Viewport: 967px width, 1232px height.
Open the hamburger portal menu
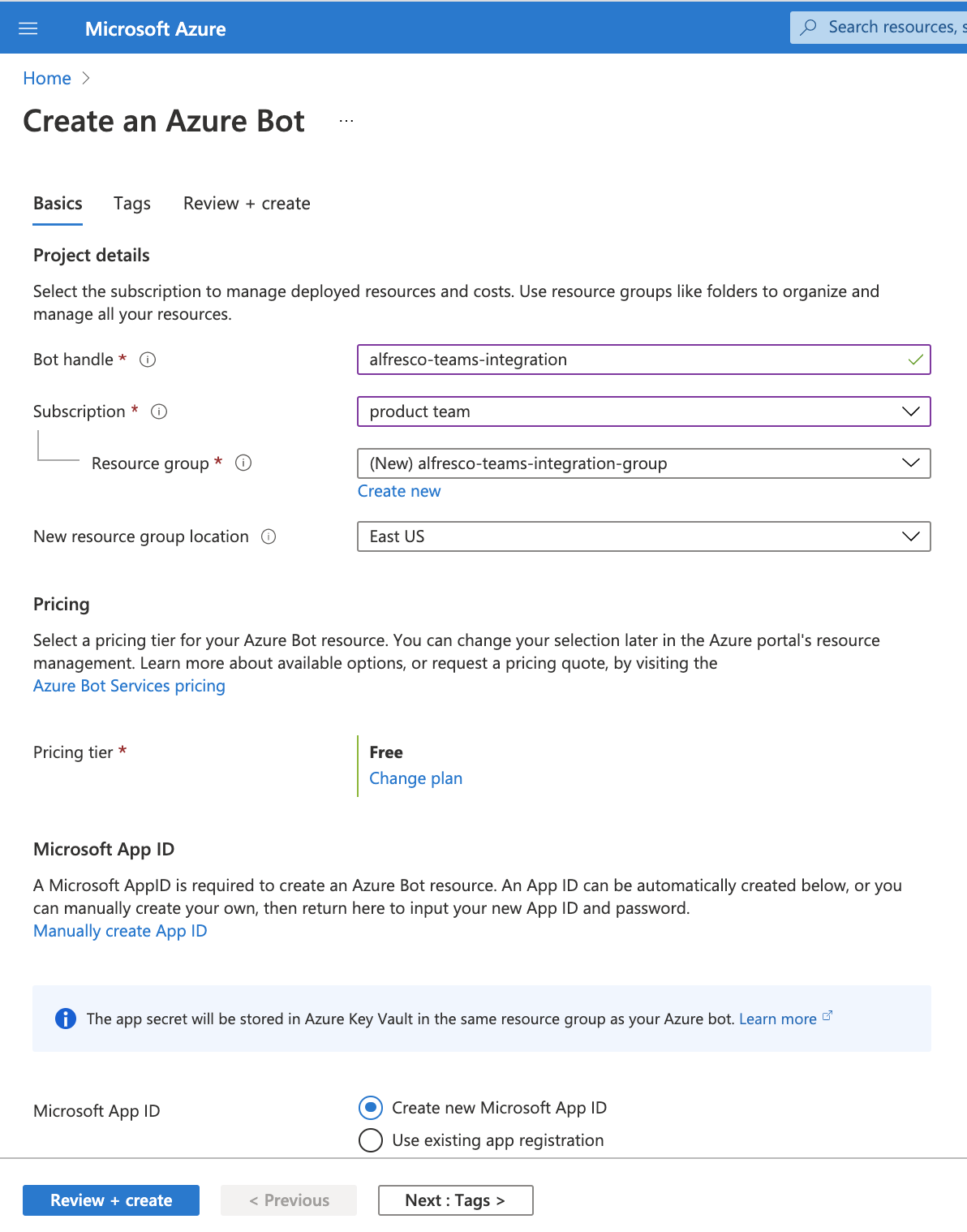28,29
